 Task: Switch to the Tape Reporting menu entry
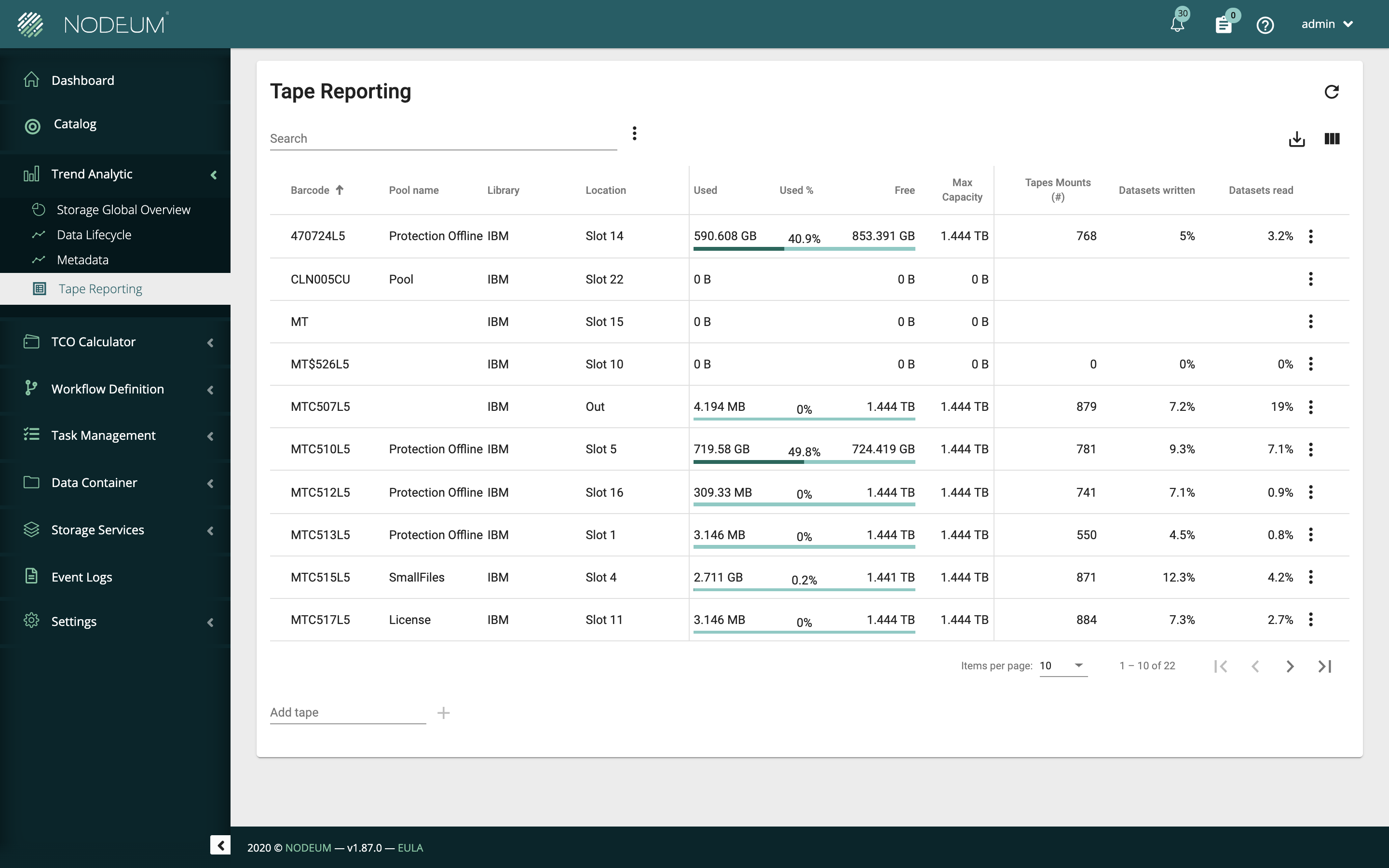pos(100,289)
